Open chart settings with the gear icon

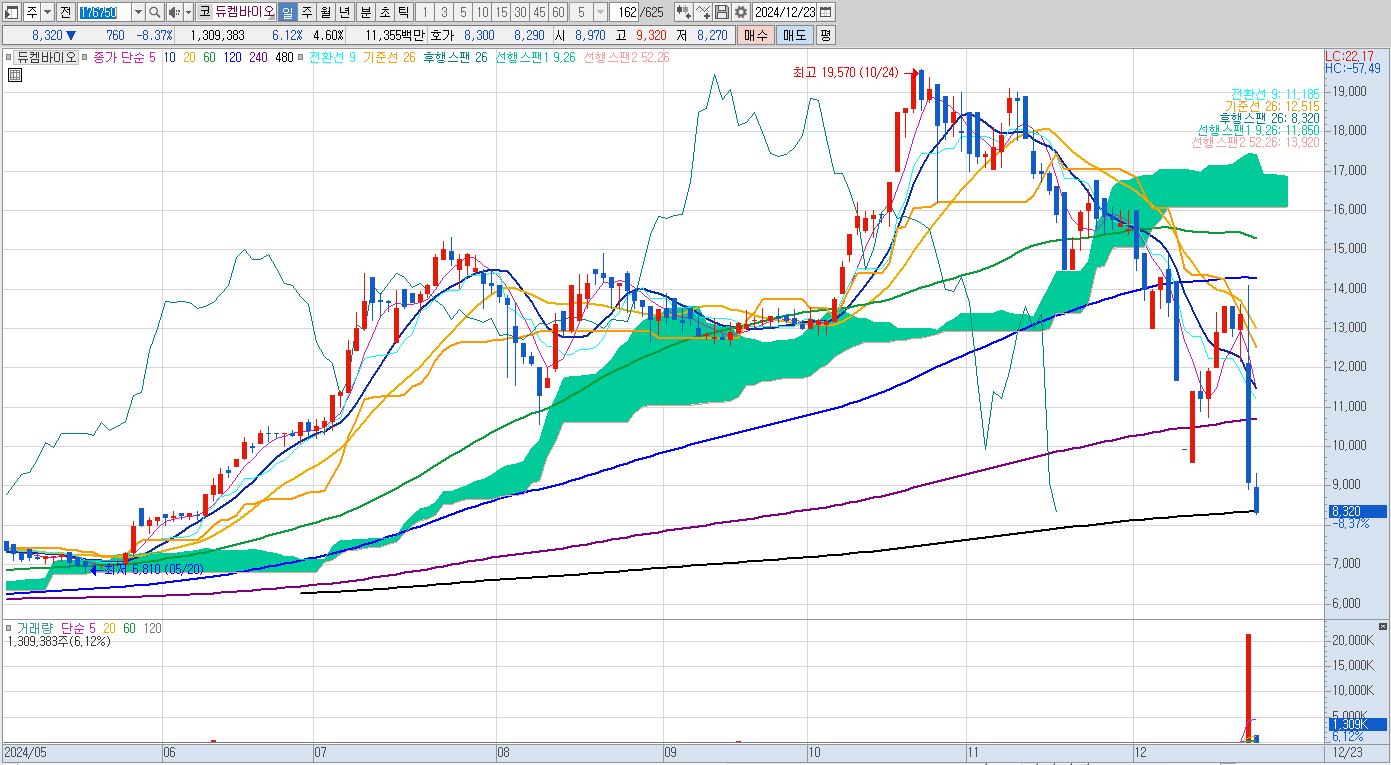(740, 12)
